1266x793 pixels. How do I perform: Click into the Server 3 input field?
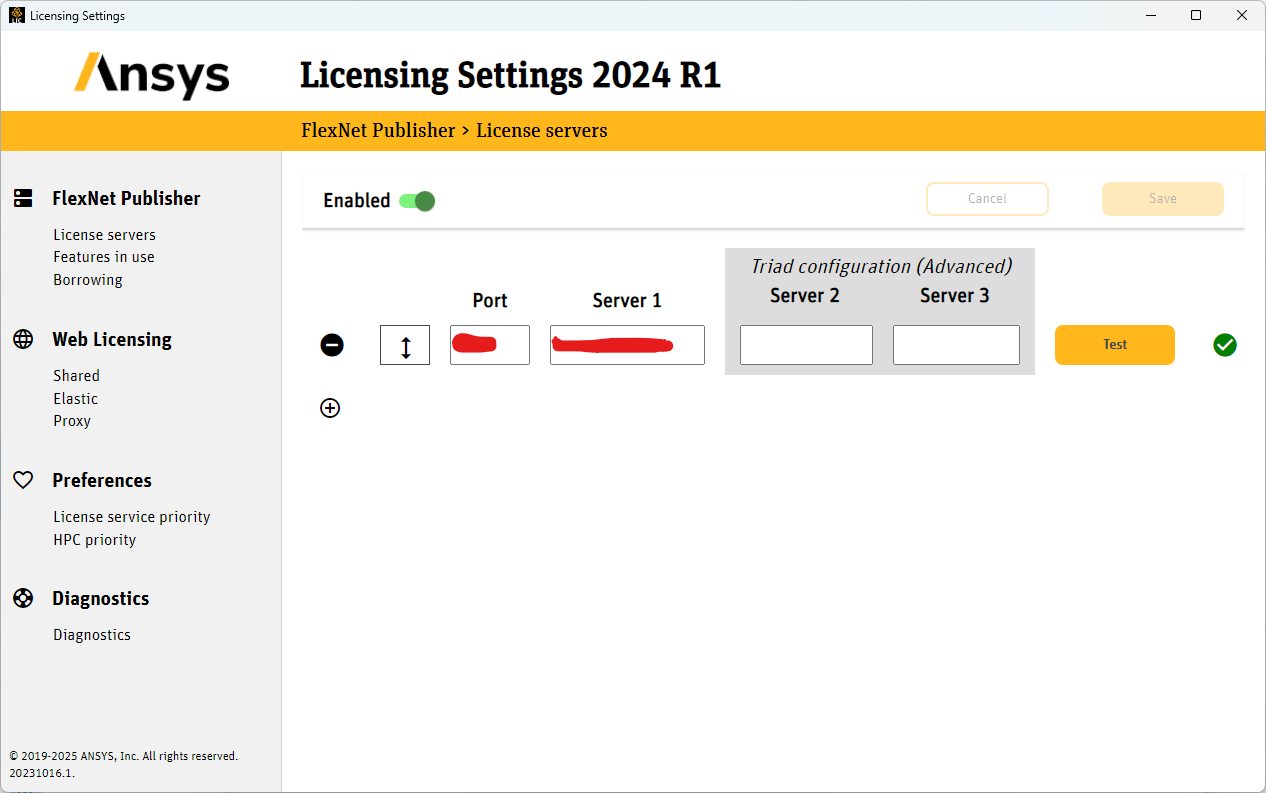tap(956, 345)
